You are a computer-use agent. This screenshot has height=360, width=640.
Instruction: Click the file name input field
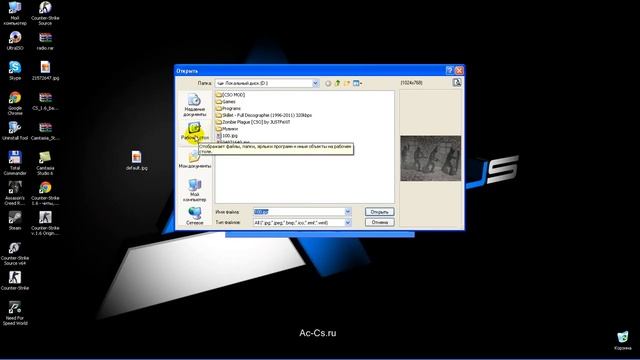pyautogui.click(x=299, y=212)
